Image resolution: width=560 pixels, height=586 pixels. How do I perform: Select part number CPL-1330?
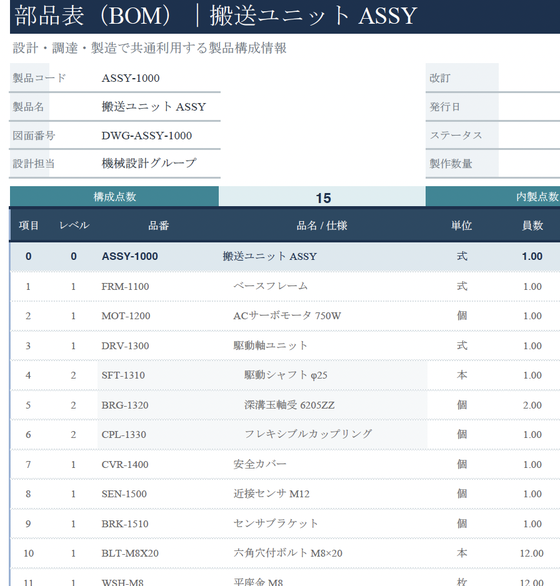point(124,435)
